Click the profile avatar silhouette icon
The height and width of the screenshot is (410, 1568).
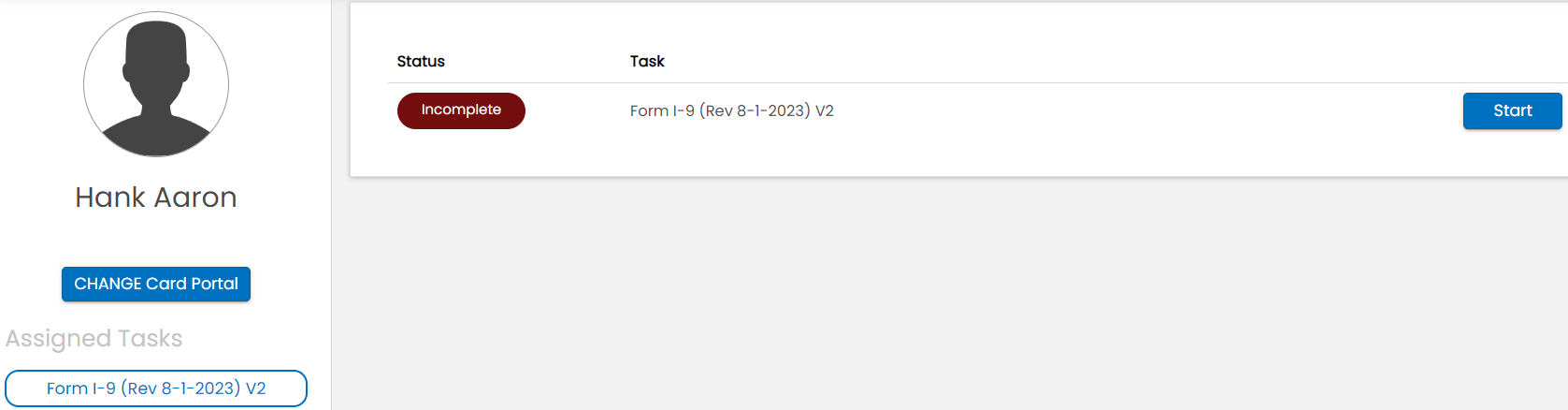click(156, 84)
